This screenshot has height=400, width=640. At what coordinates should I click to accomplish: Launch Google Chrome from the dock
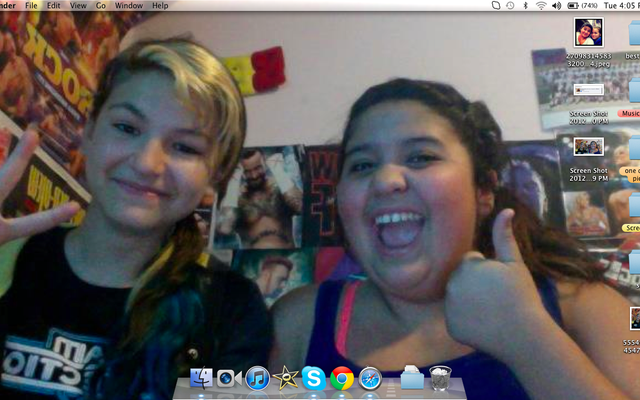(x=342, y=379)
